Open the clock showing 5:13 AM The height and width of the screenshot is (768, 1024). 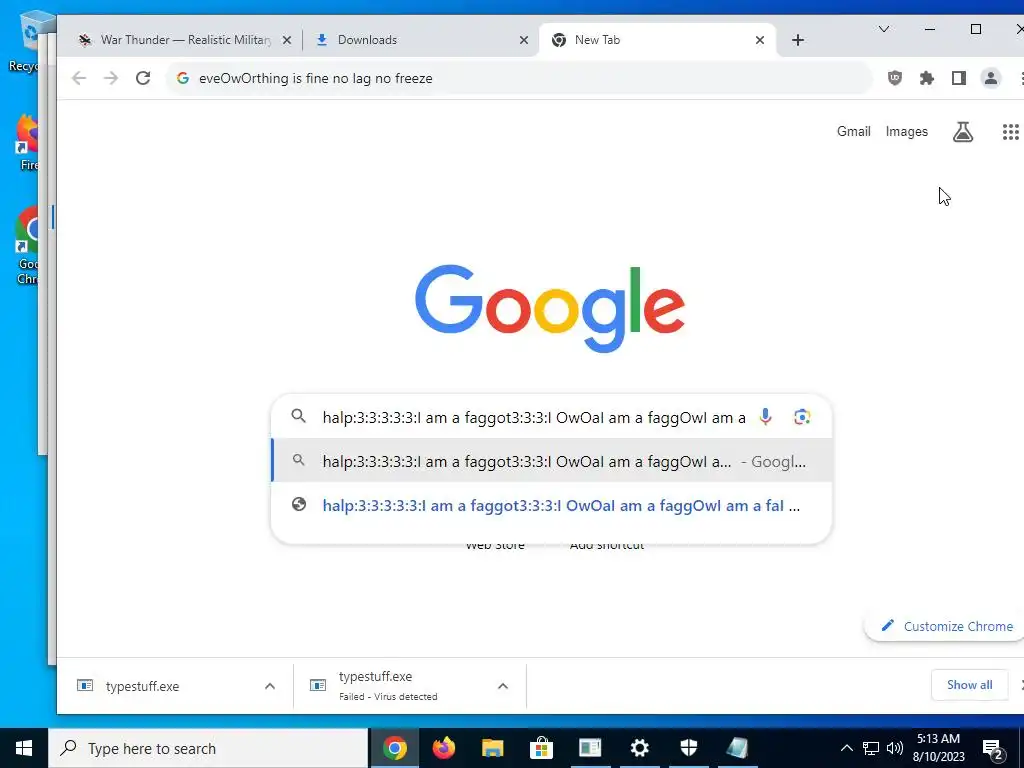(938, 748)
